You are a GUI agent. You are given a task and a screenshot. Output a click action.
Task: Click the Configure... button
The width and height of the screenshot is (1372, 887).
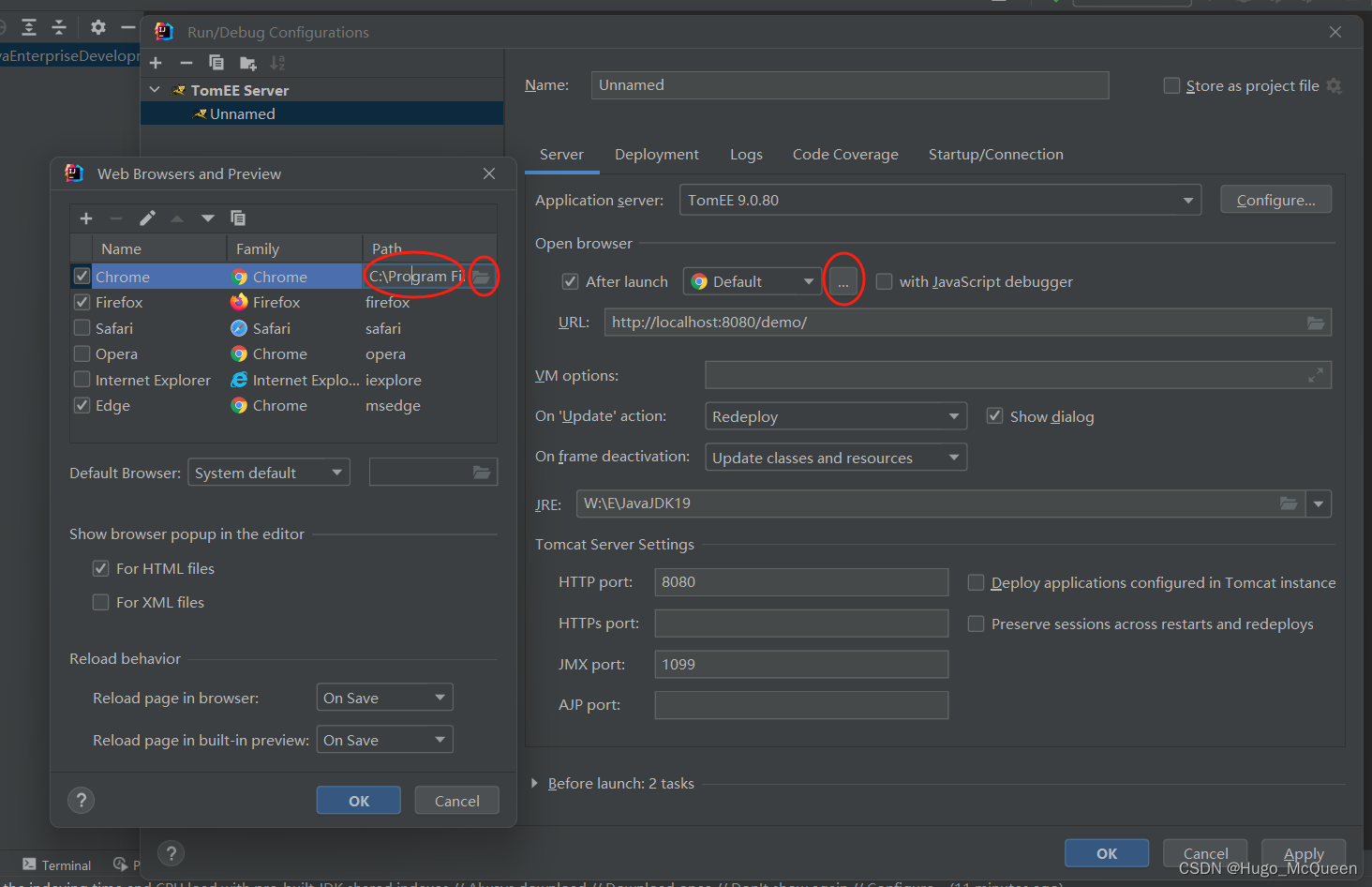tap(1276, 200)
